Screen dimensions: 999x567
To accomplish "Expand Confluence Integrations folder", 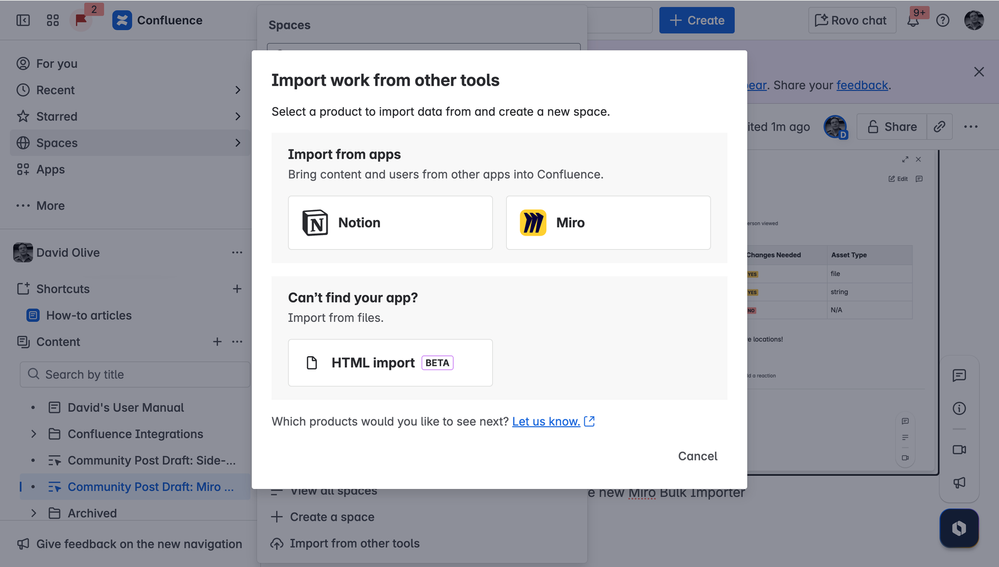I will [34, 434].
